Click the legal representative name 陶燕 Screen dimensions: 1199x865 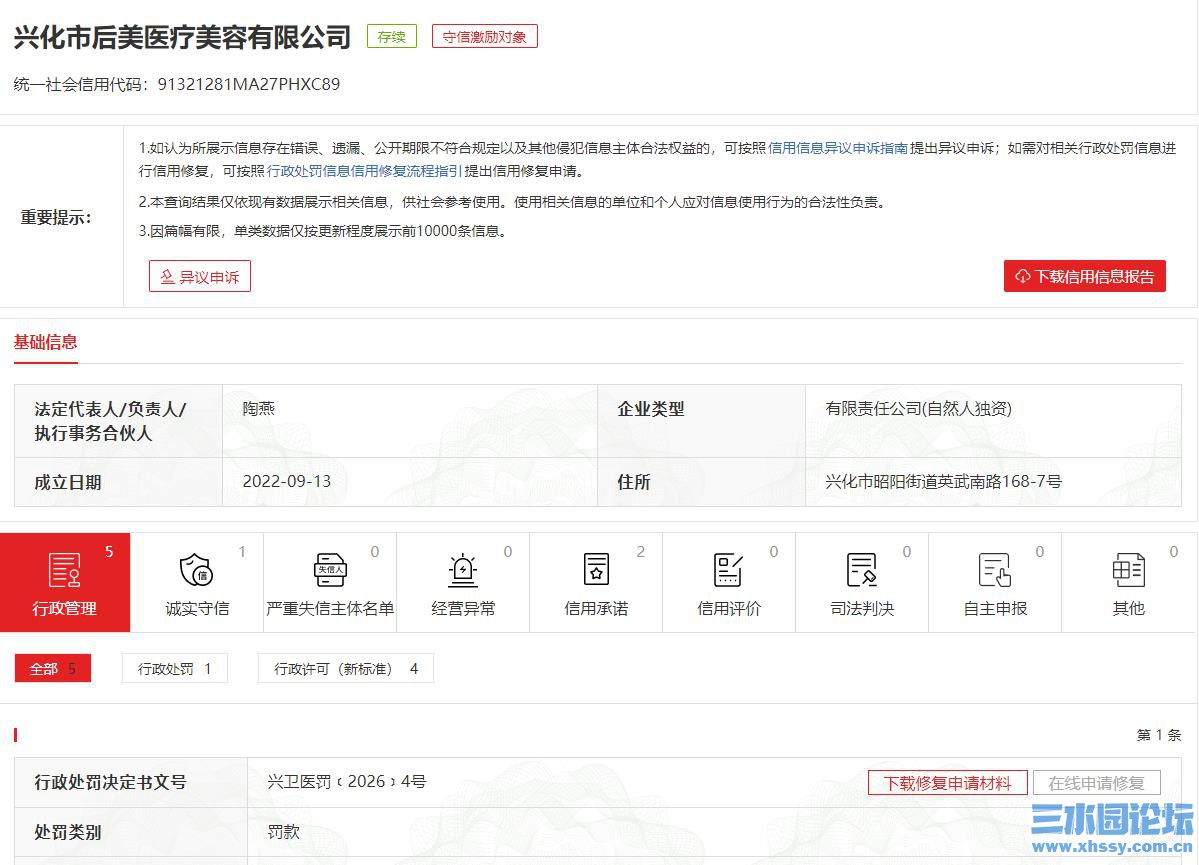pyautogui.click(x=258, y=409)
